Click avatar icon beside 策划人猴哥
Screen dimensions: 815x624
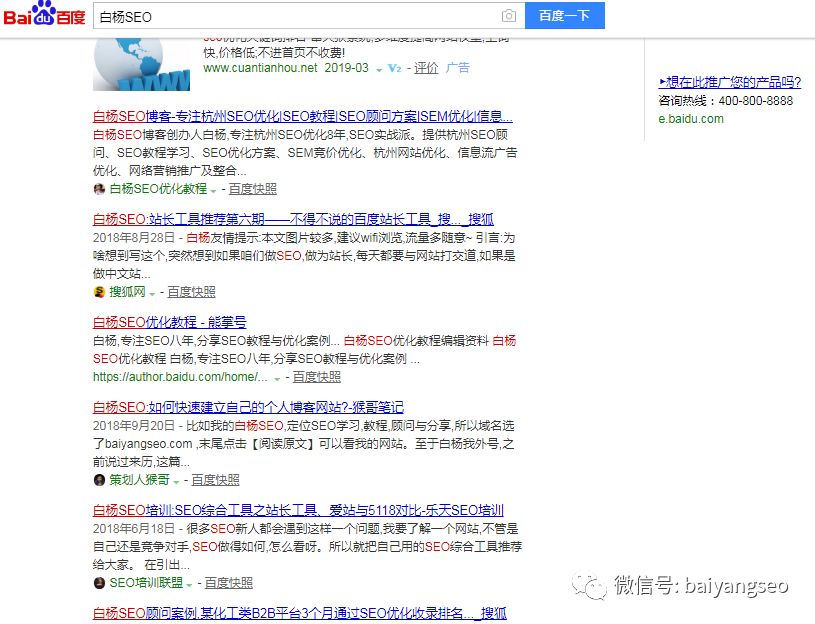tap(99, 480)
